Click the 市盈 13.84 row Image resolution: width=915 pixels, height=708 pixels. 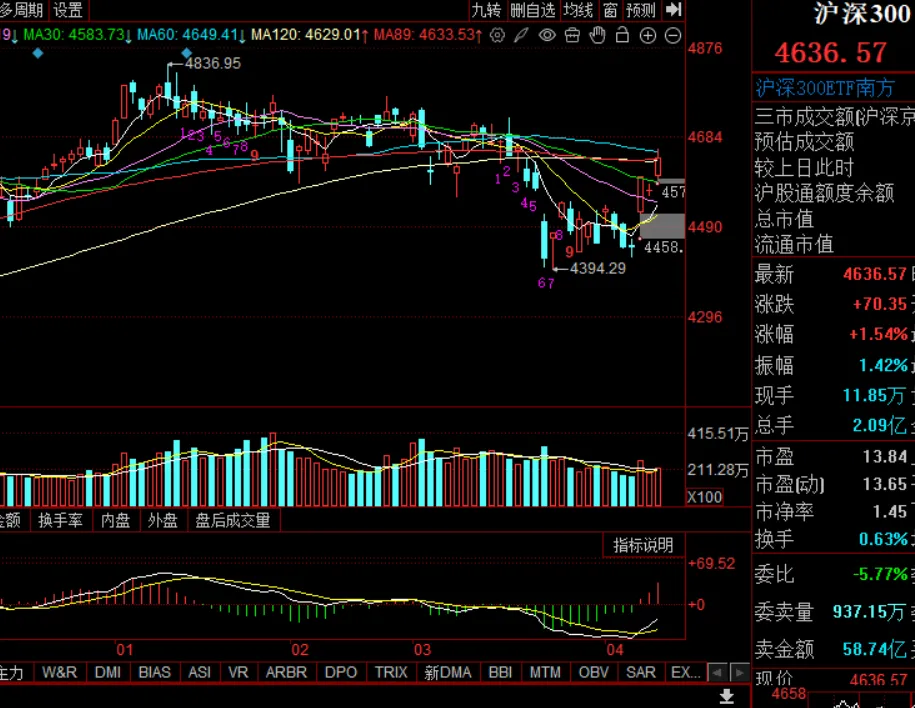(x=834, y=456)
